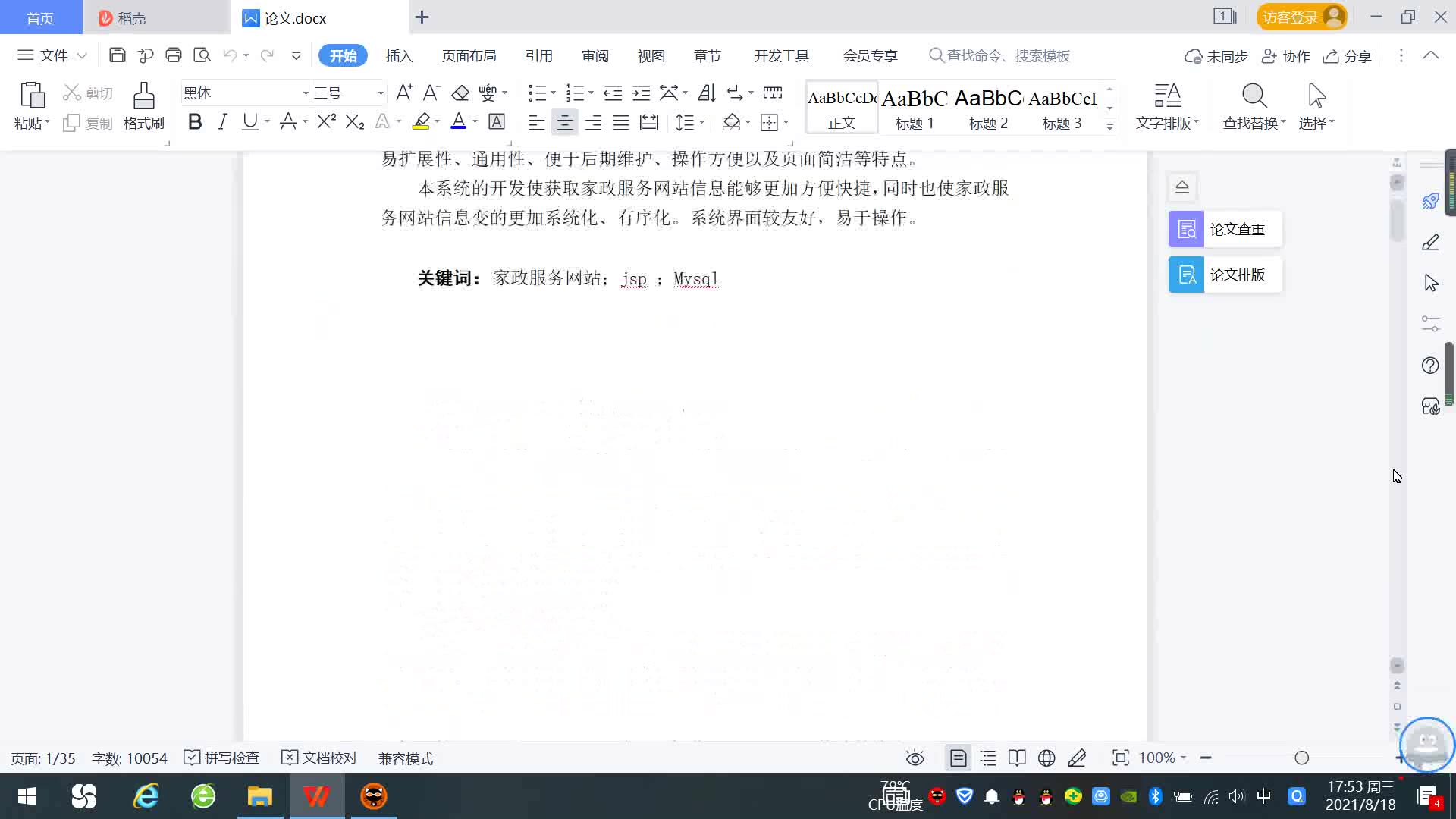Switch to 稻壳 document tab
Viewport: 1456px width, 819px height.
(x=155, y=17)
